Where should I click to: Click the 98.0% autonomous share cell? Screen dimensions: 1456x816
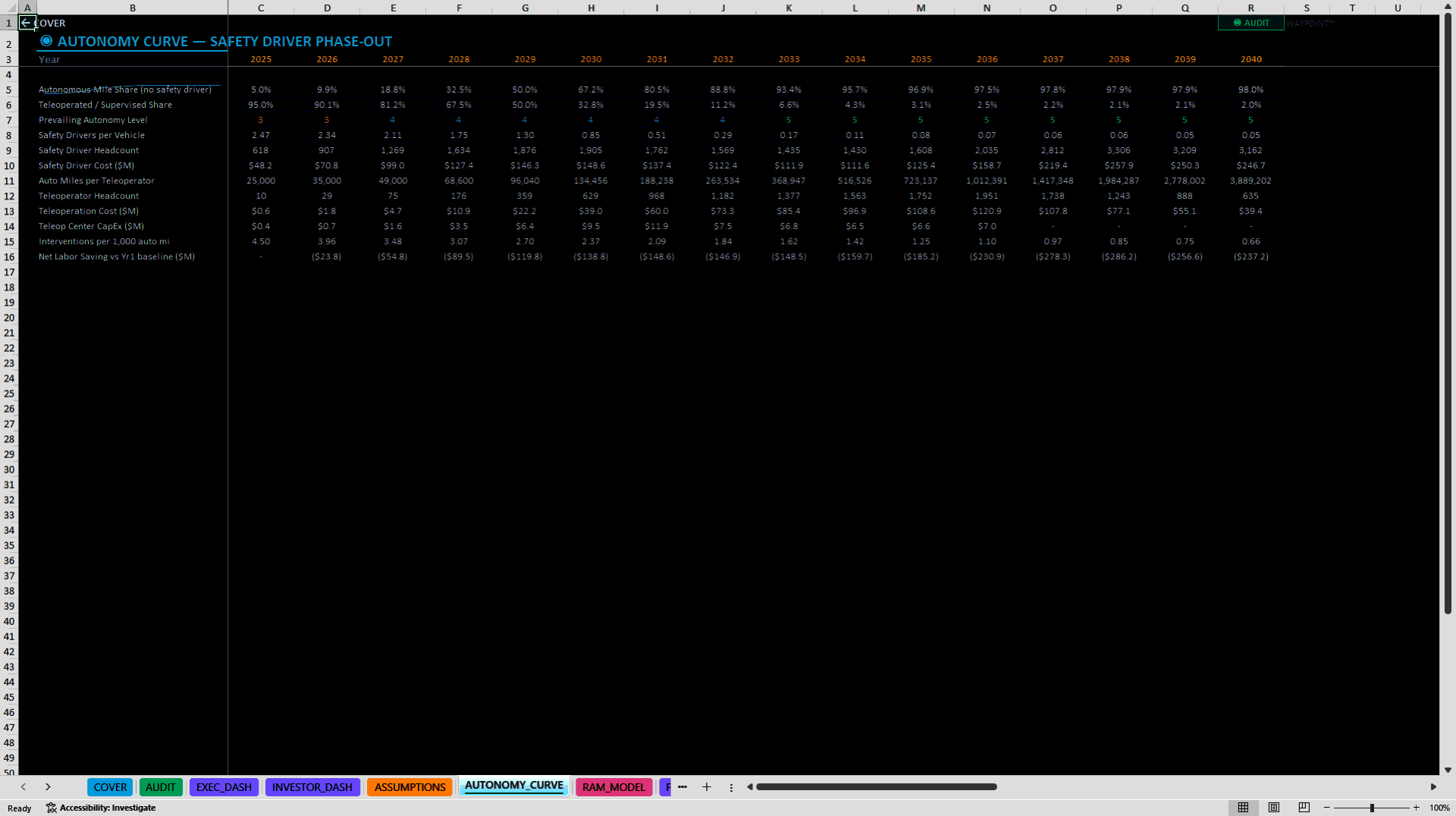[1251, 89]
